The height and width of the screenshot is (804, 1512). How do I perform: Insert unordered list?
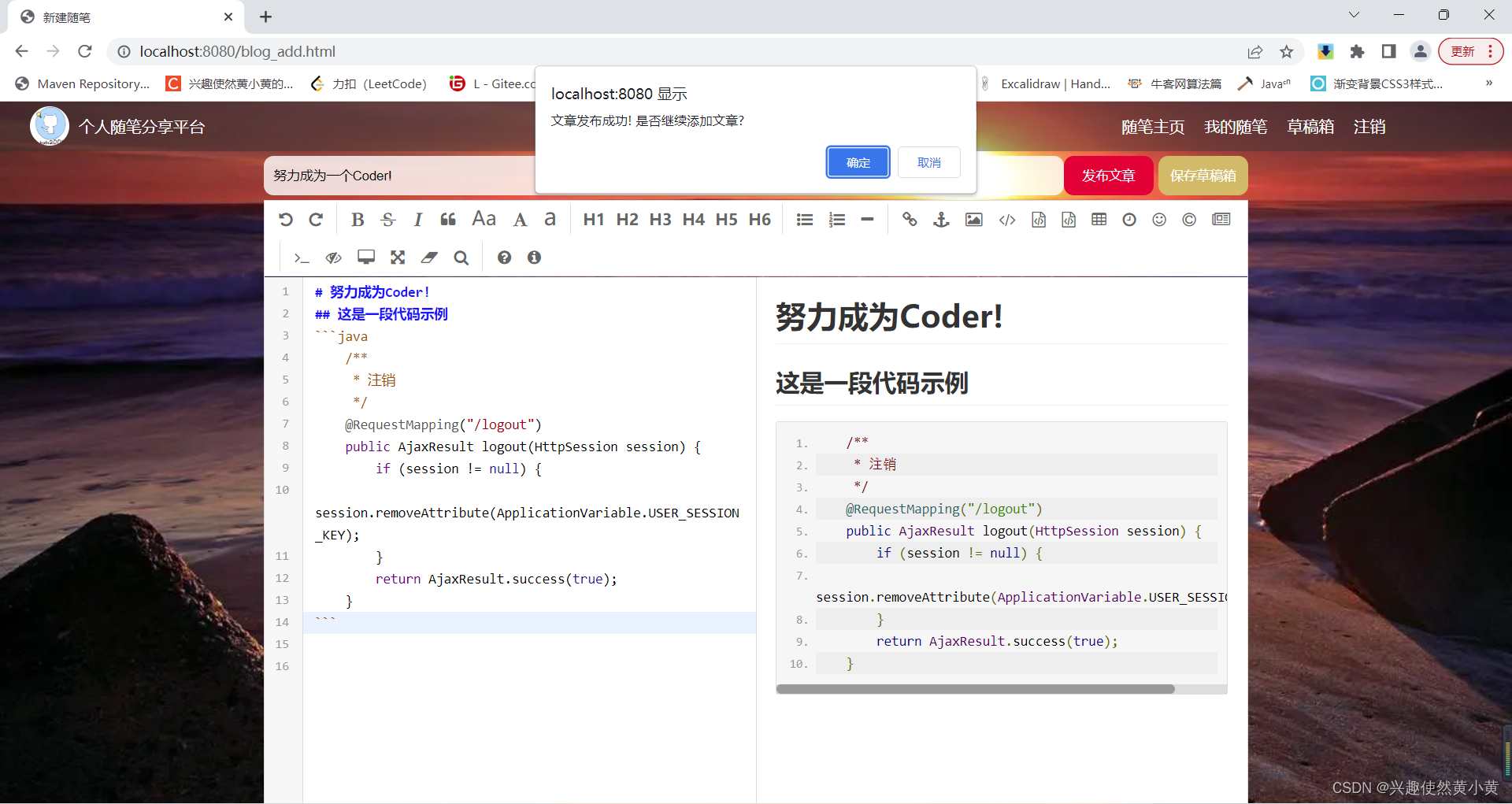(805, 220)
